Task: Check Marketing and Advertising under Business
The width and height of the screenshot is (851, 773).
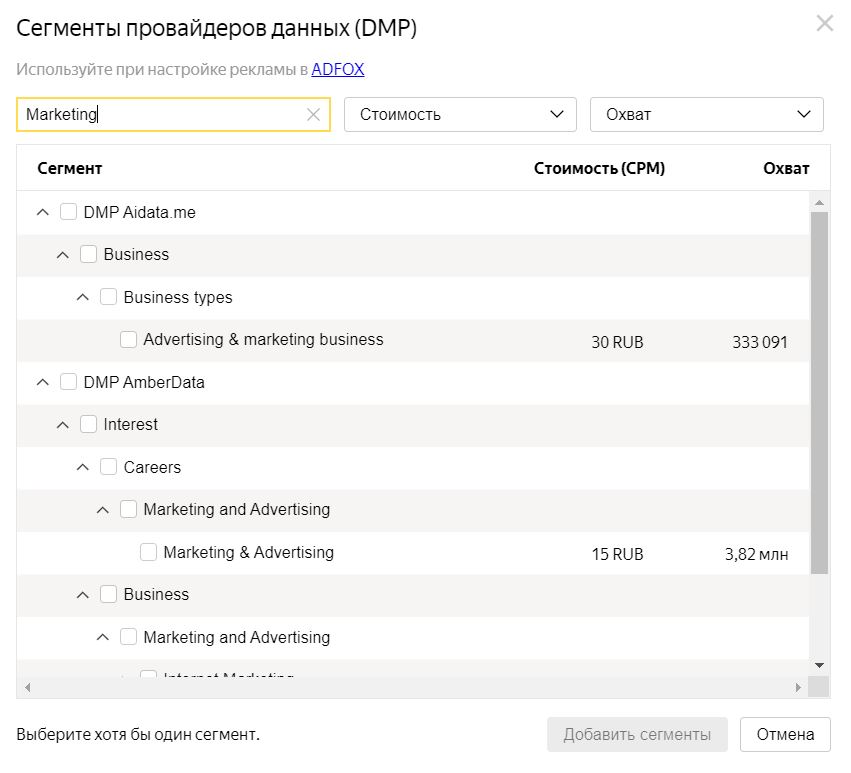Action: (129, 636)
